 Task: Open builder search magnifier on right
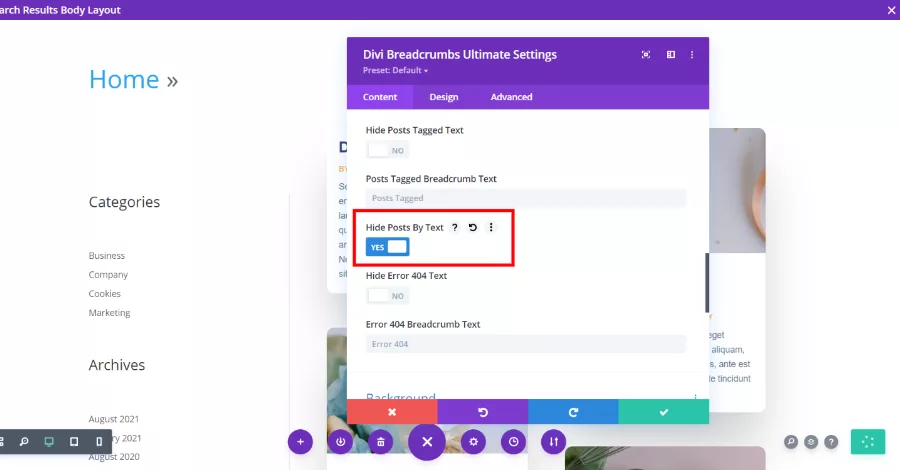[791, 442]
